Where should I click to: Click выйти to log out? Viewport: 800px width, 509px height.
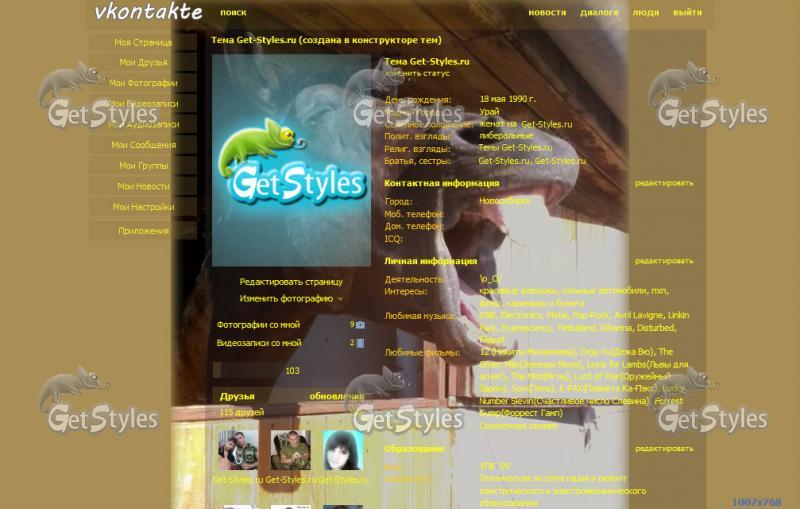tap(687, 12)
